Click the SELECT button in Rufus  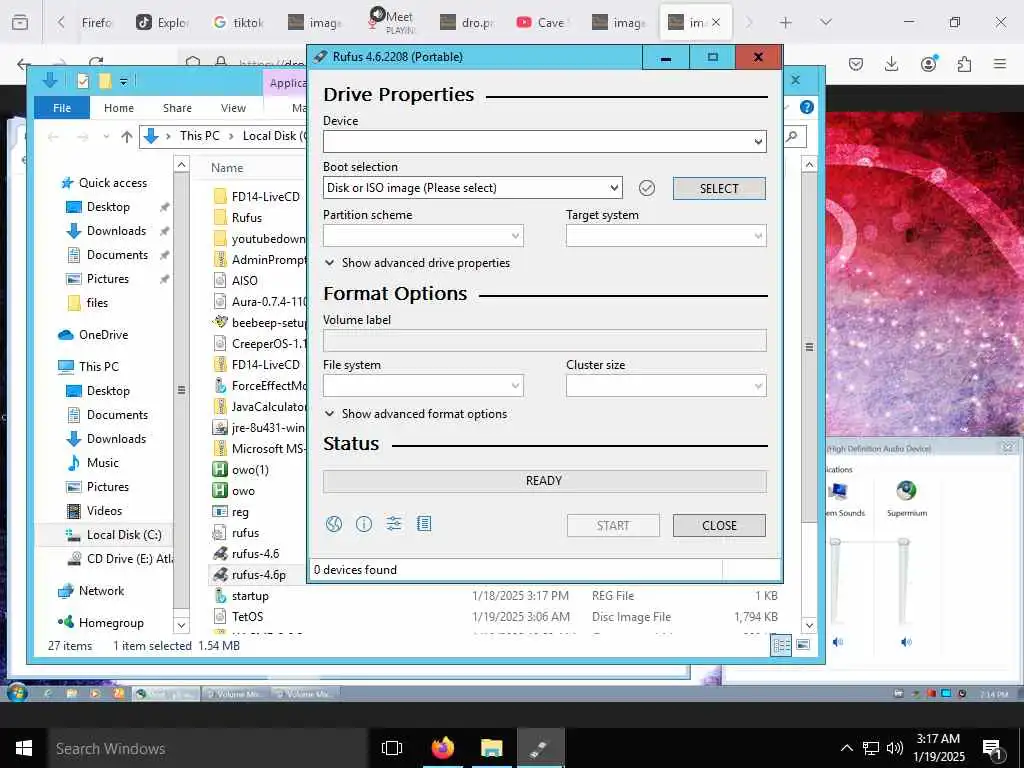[719, 189]
